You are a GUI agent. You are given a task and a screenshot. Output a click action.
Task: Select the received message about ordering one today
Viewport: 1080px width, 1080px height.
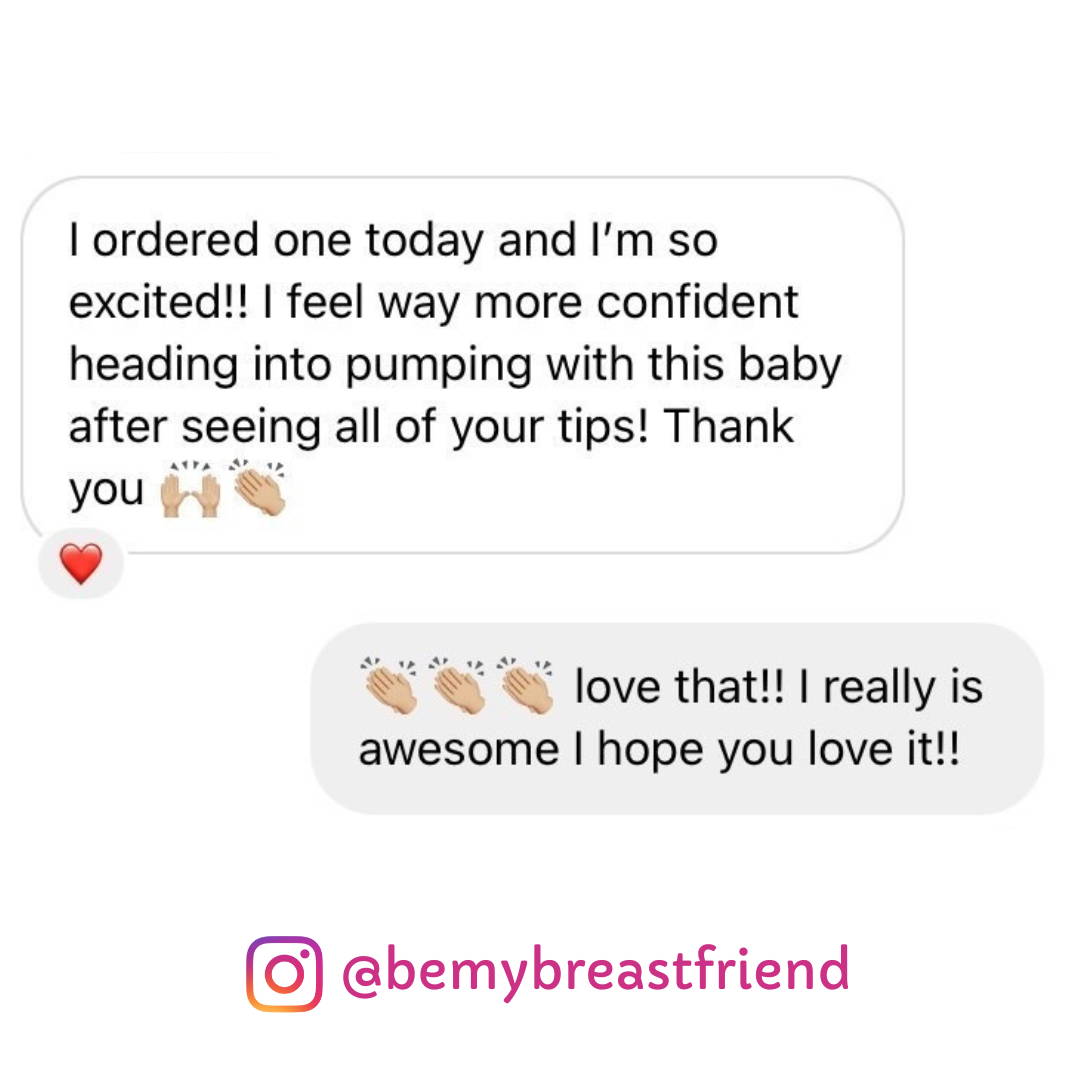point(463,365)
